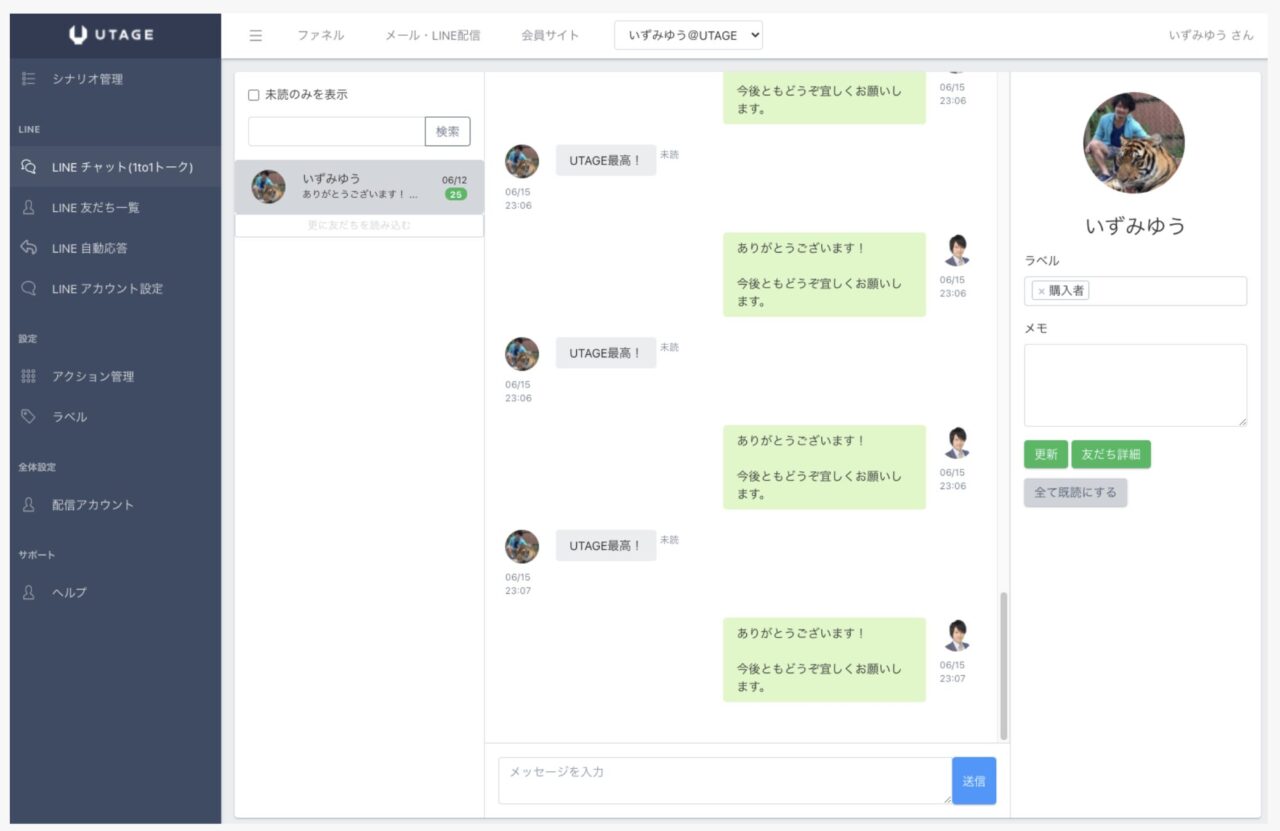
Task: Click the UTAGE logo
Action: (x=111, y=35)
